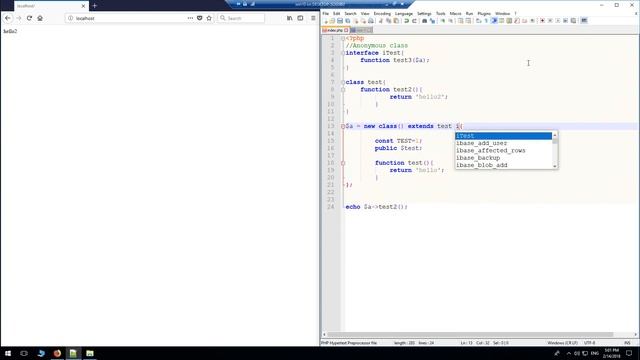The width and height of the screenshot is (640, 360).
Task: Play back the recorded macro
Action: pyautogui.click(x=558, y=20)
